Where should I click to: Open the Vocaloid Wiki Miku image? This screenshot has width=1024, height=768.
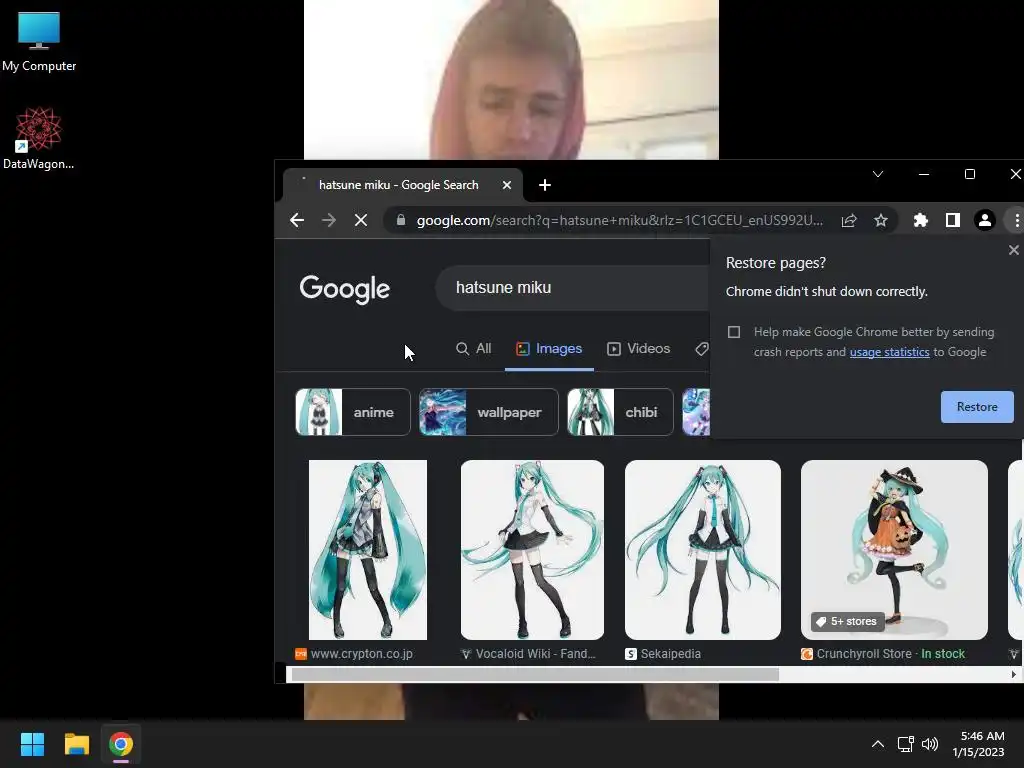click(532, 550)
